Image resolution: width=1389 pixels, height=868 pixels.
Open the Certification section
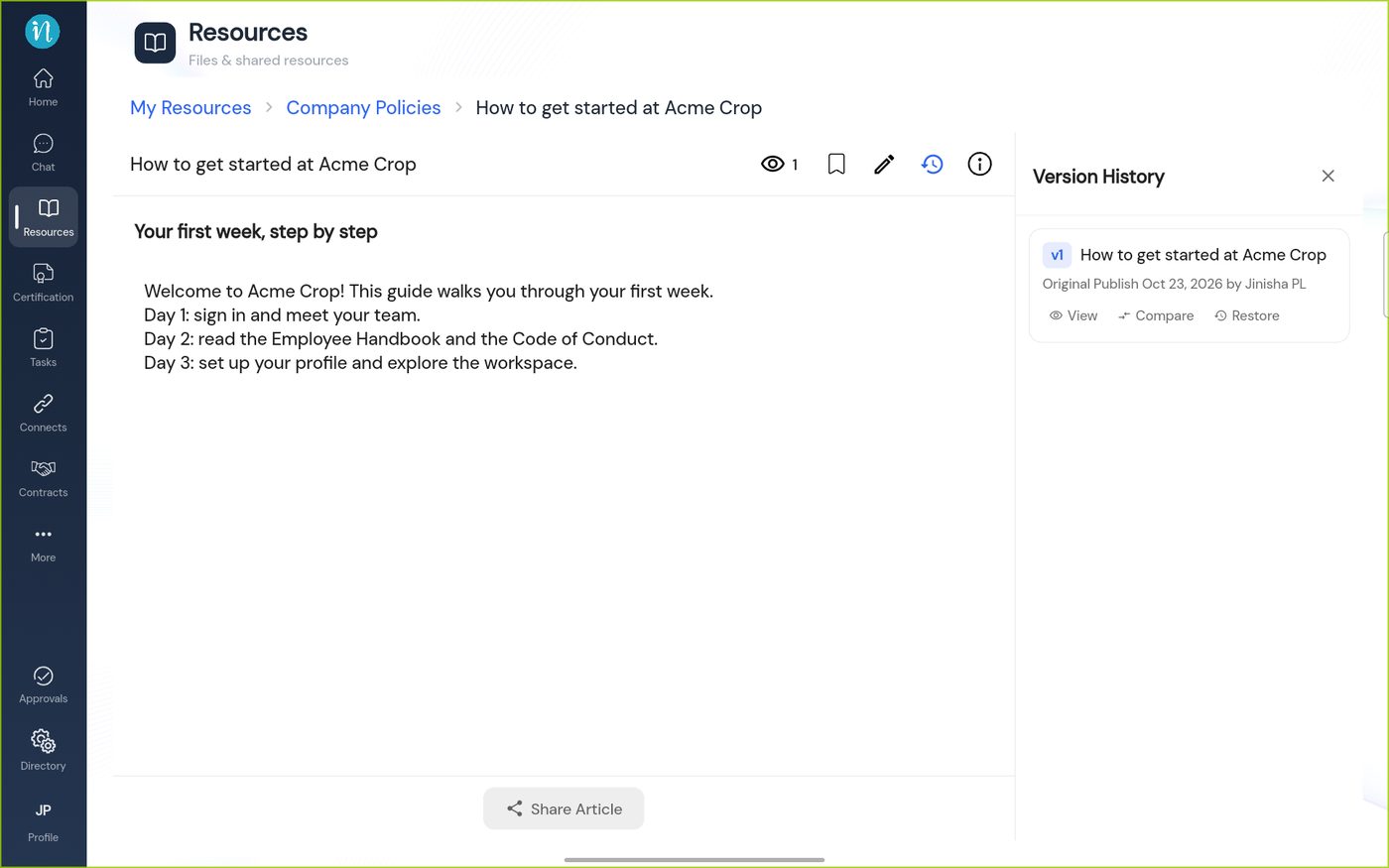tap(43, 283)
